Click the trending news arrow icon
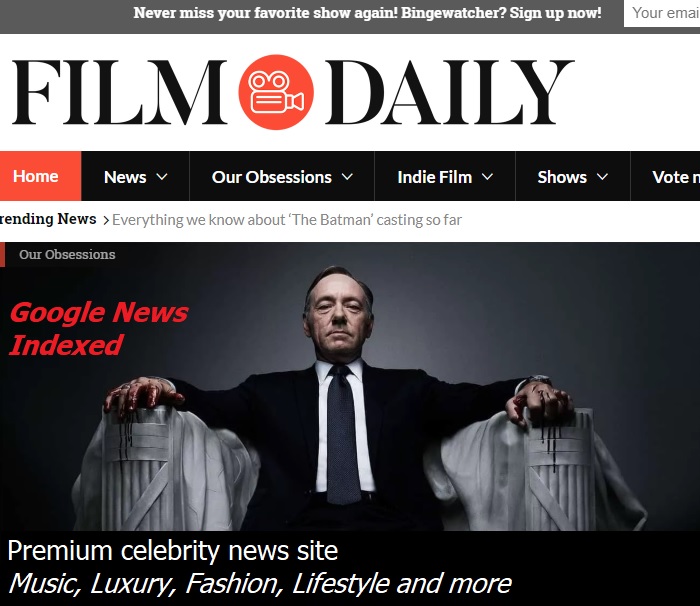 [x=106, y=220]
